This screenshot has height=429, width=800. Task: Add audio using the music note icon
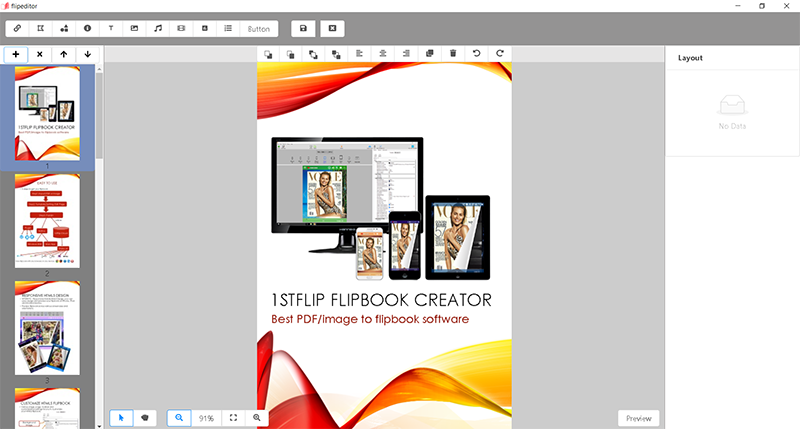pos(158,29)
